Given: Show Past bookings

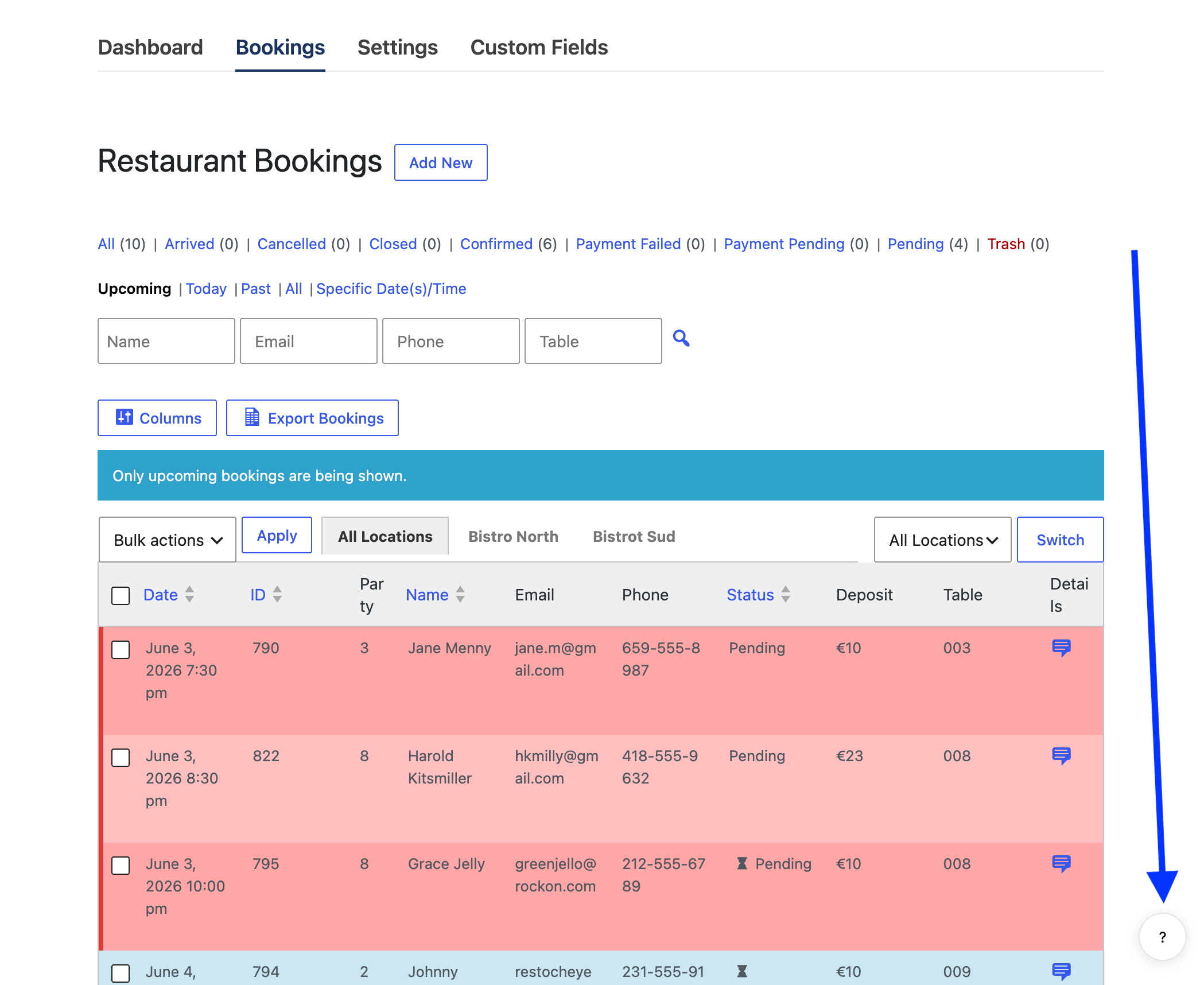Looking at the screenshot, I should click(x=255, y=289).
